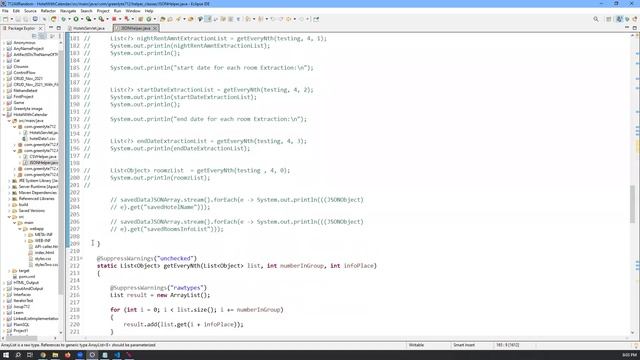Image resolution: width=640 pixels, height=360 pixels.
Task: Click line number 209 in editor gutter
Action: click(75, 244)
